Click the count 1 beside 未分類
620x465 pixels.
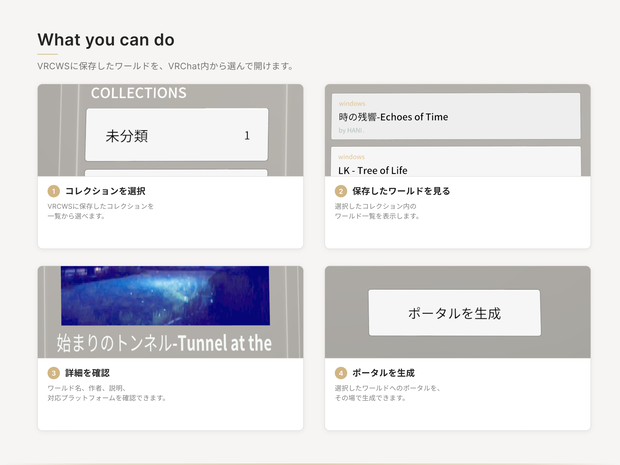tap(247, 136)
